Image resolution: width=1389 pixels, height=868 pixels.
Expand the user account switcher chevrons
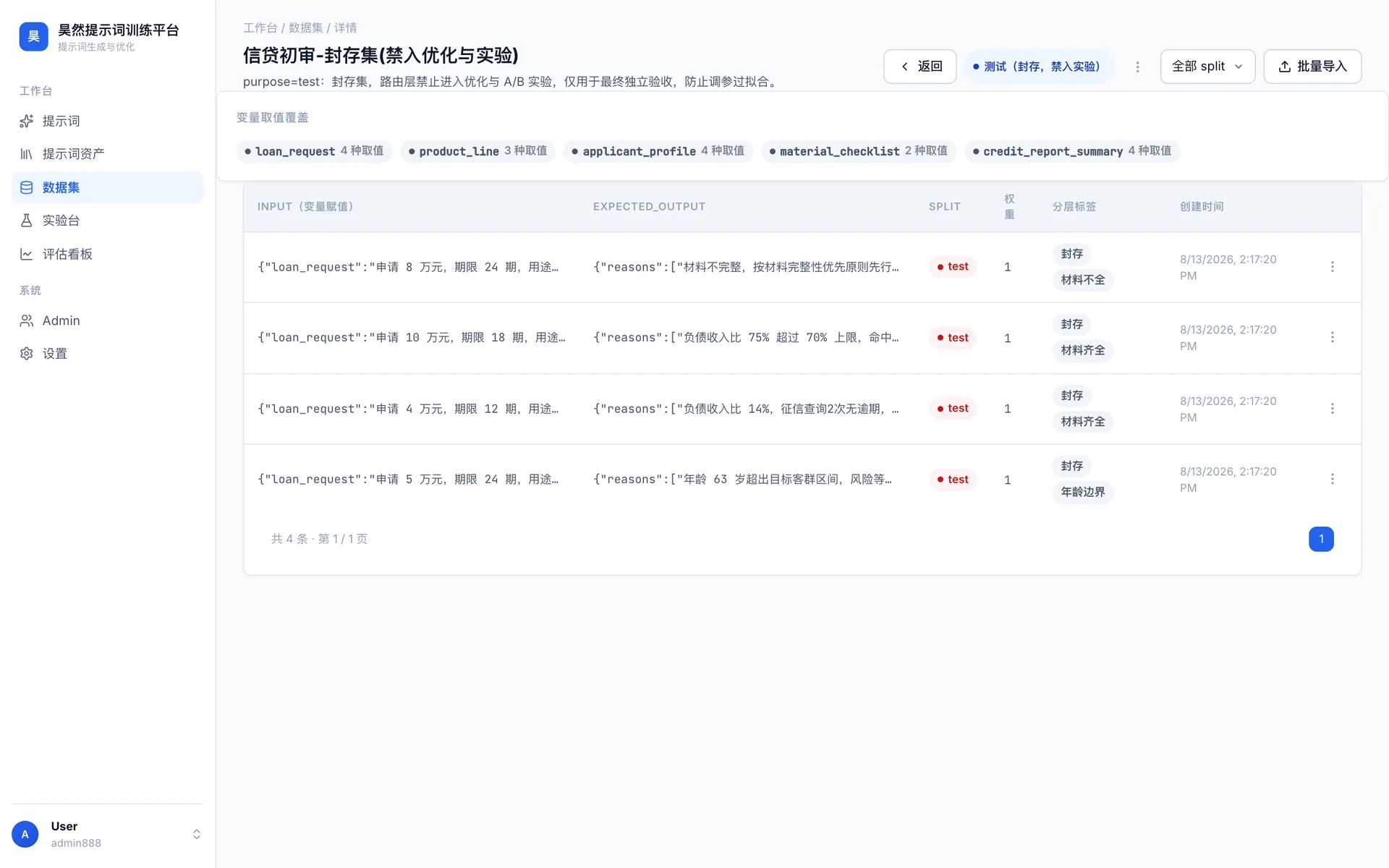196,834
